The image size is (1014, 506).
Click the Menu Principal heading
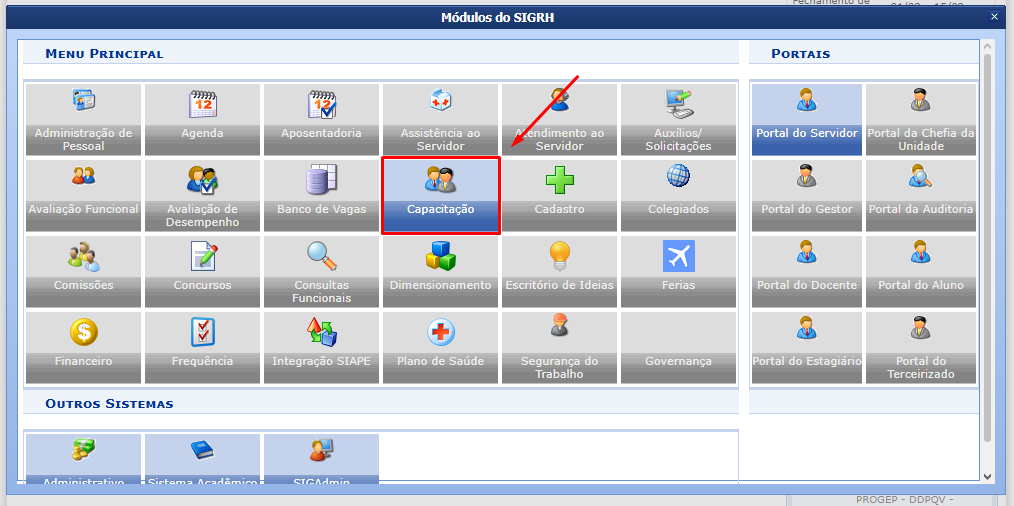(x=104, y=54)
